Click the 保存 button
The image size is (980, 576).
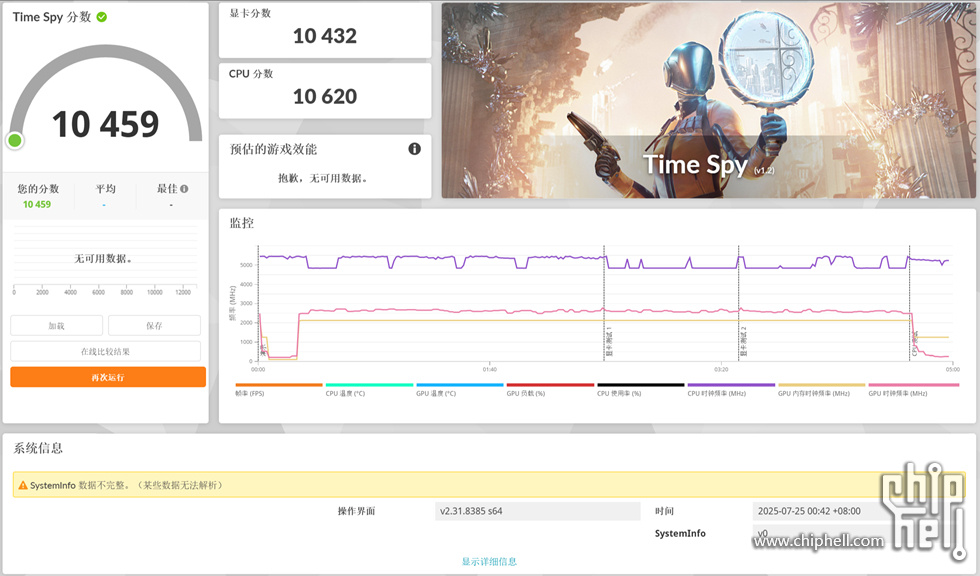coord(154,325)
